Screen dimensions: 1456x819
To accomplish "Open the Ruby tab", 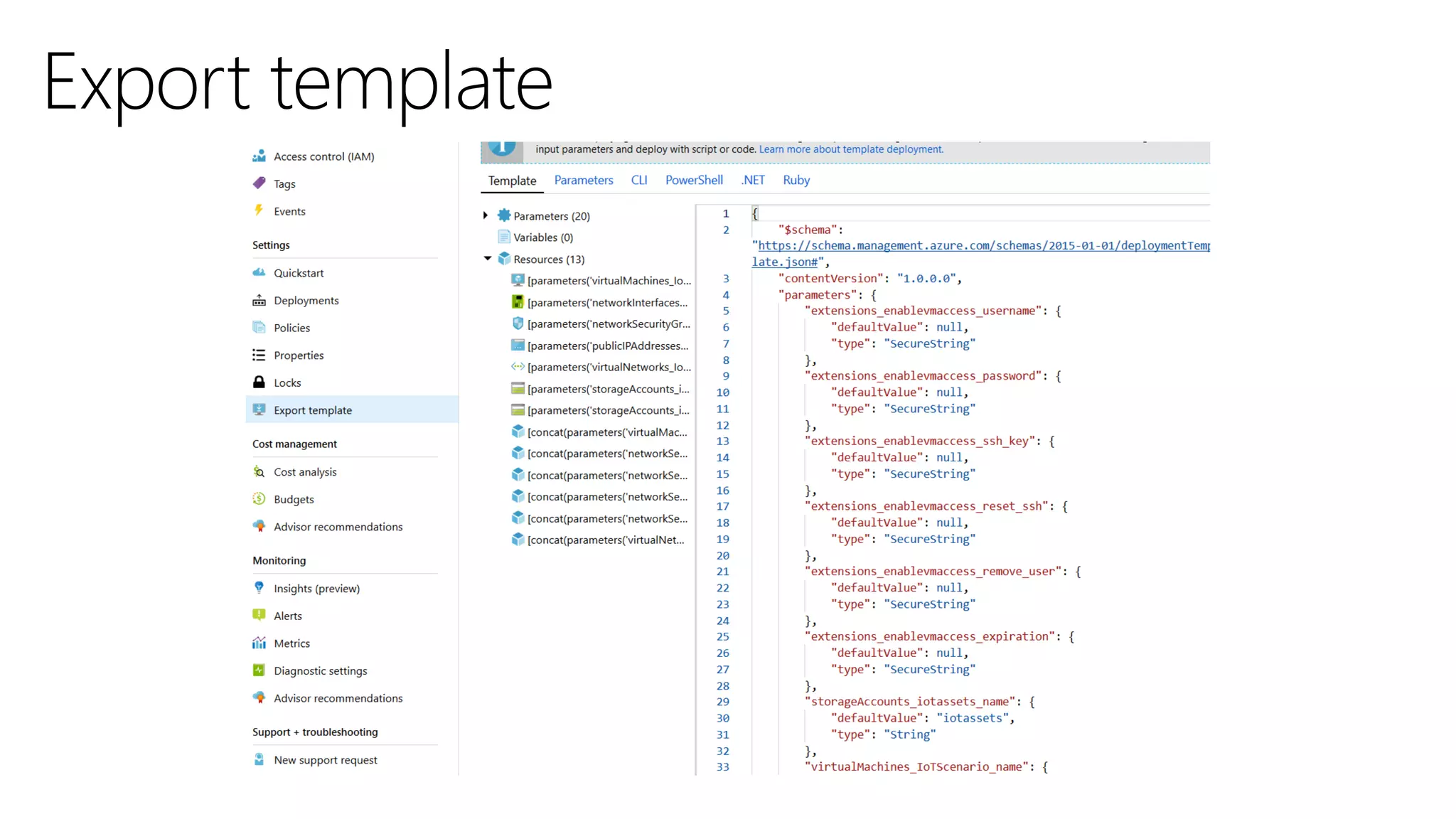I will (x=796, y=181).
